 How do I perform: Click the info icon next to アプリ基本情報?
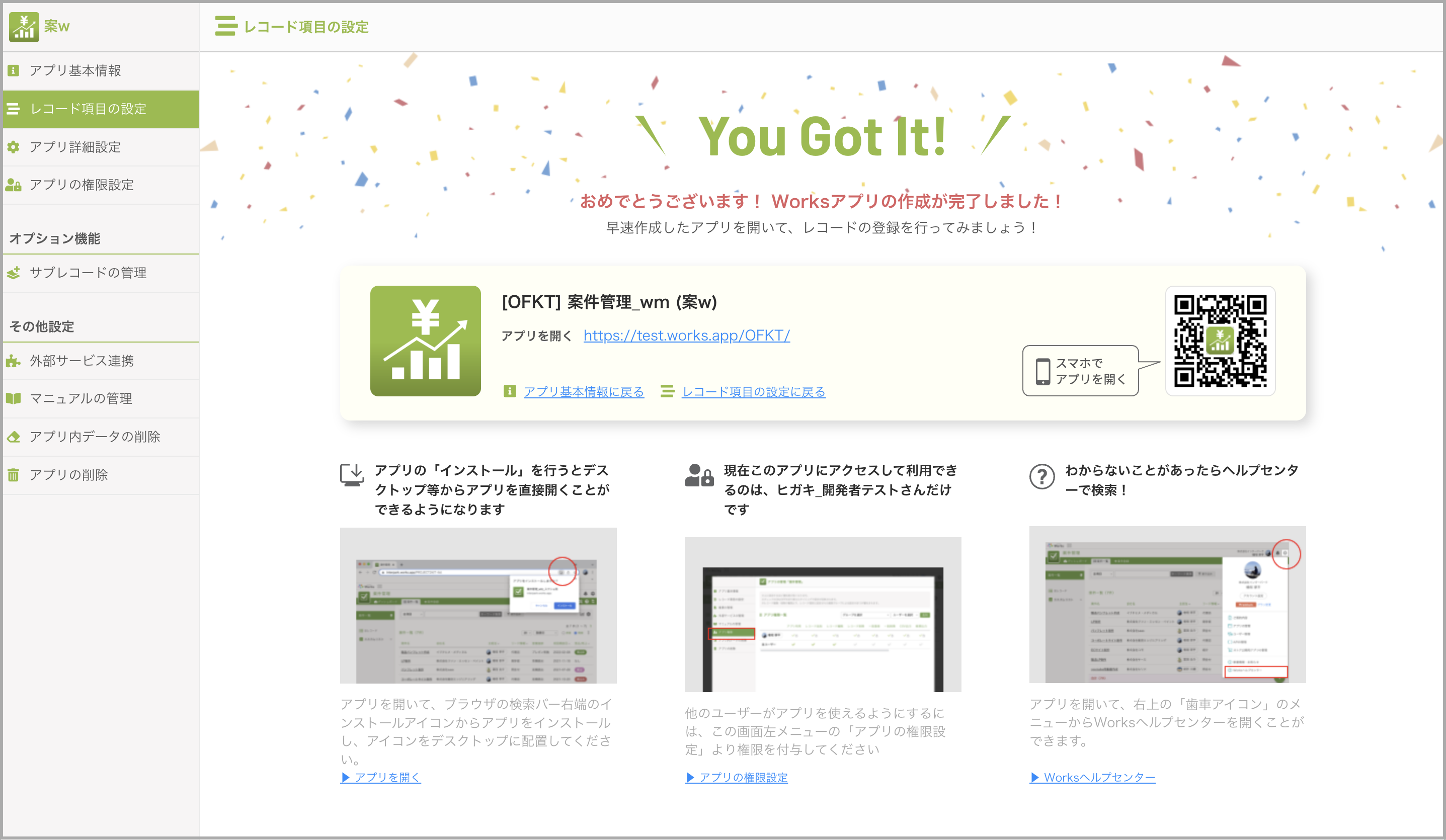13,70
